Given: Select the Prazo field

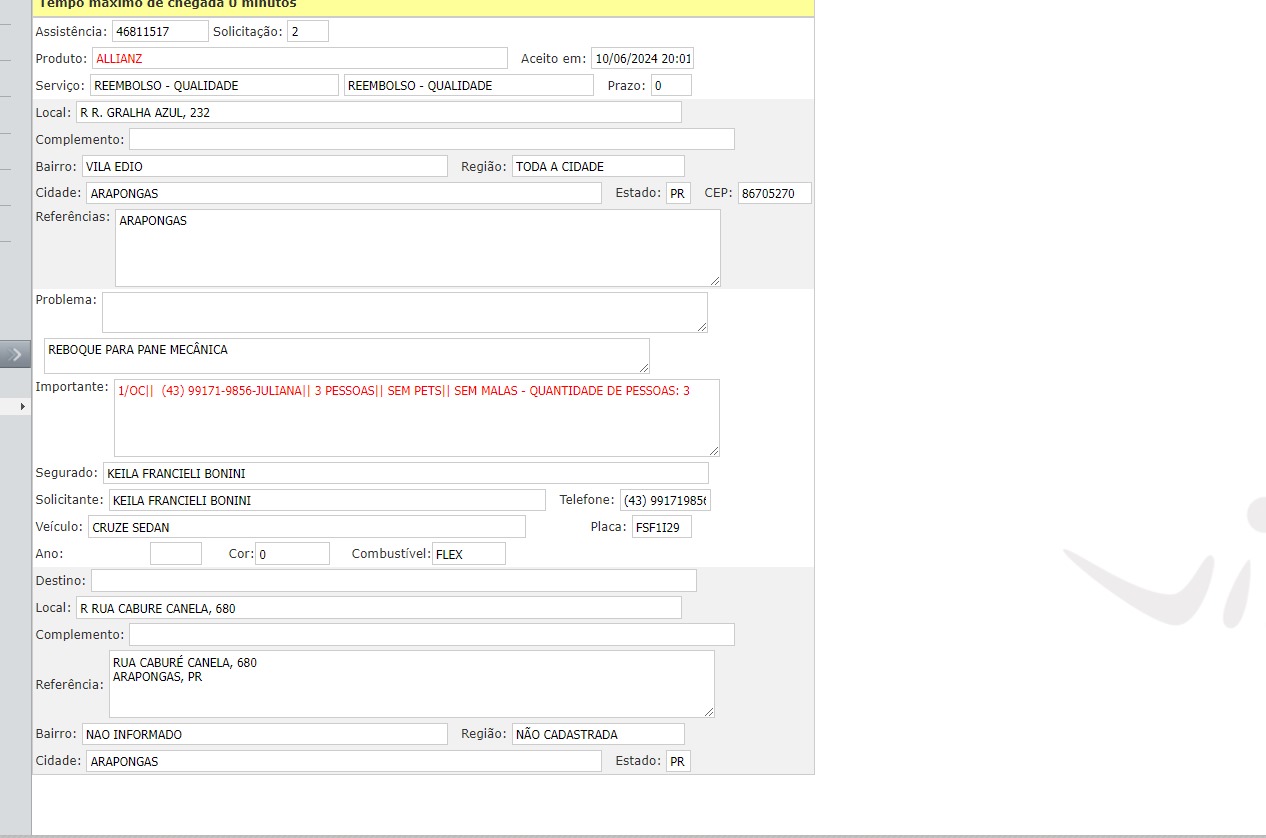Looking at the screenshot, I should point(671,86).
